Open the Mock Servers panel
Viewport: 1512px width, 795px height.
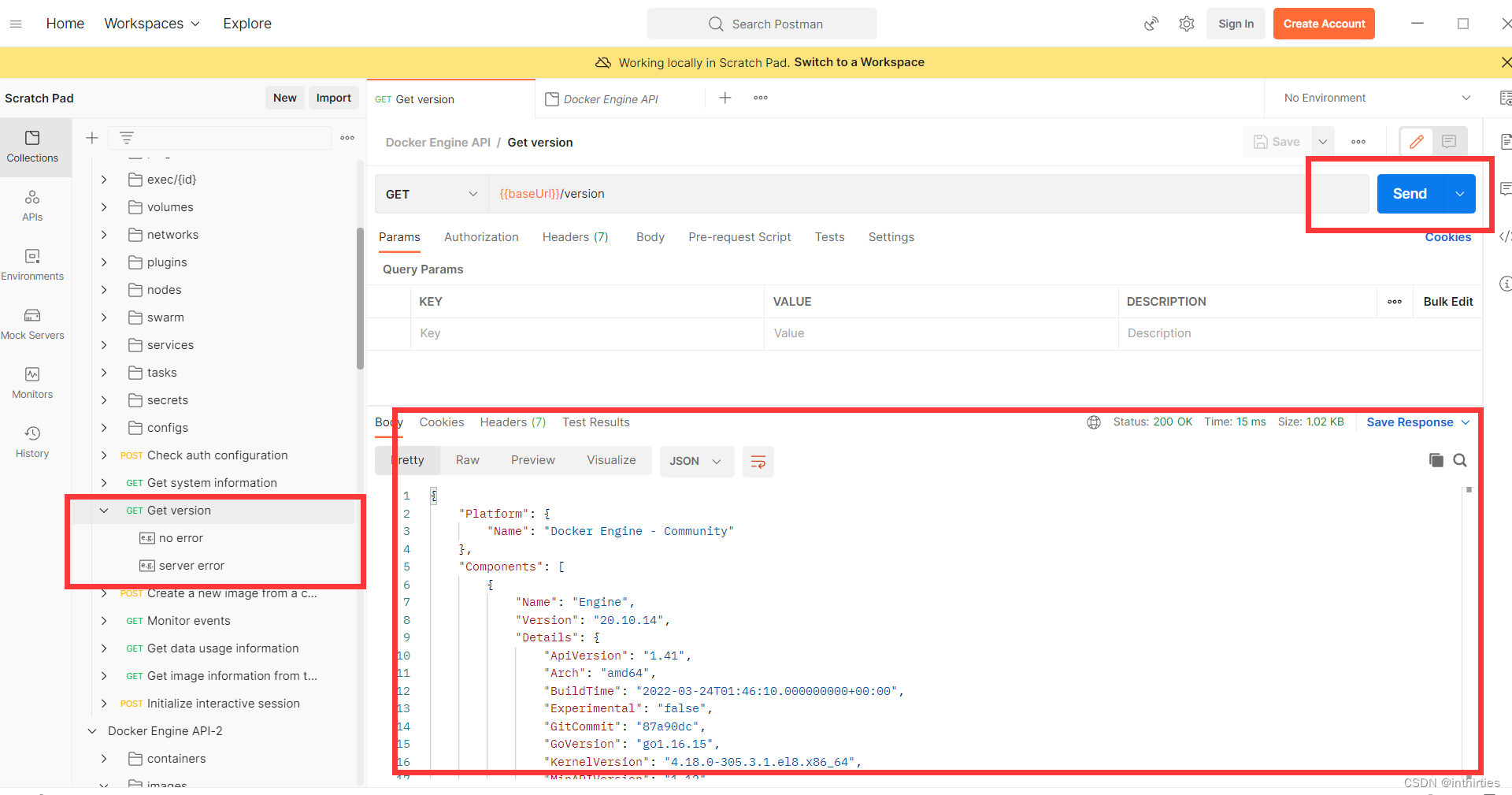(32, 323)
